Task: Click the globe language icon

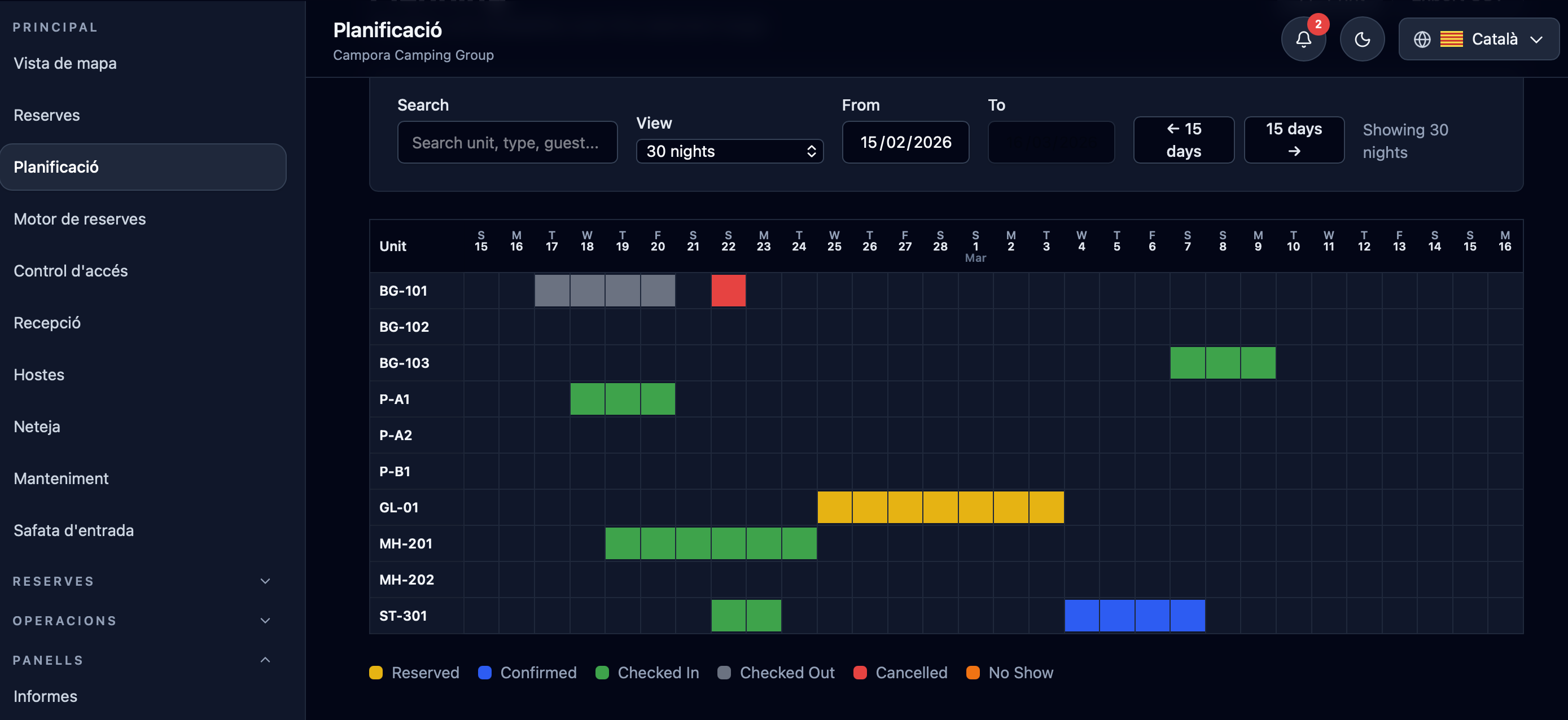Action: [x=1422, y=39]
